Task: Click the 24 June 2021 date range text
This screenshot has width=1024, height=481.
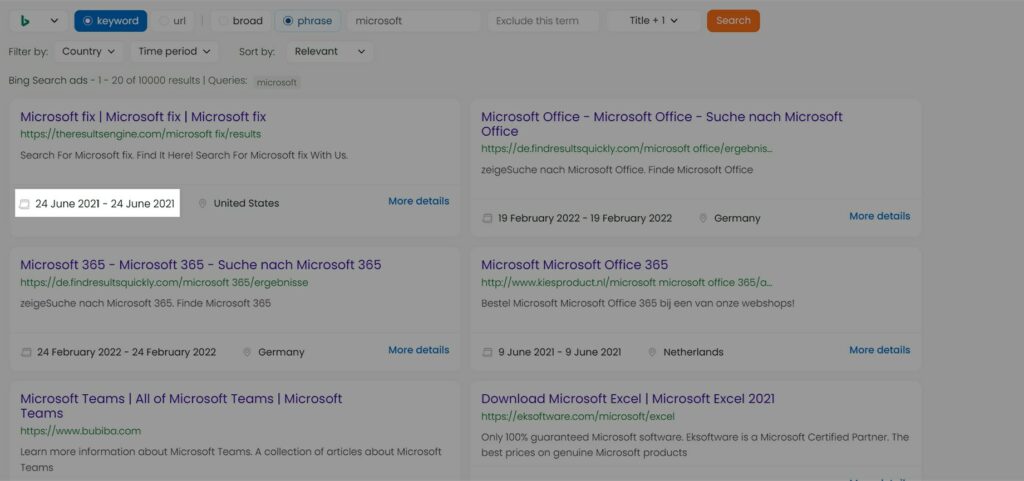Action: 104,204
